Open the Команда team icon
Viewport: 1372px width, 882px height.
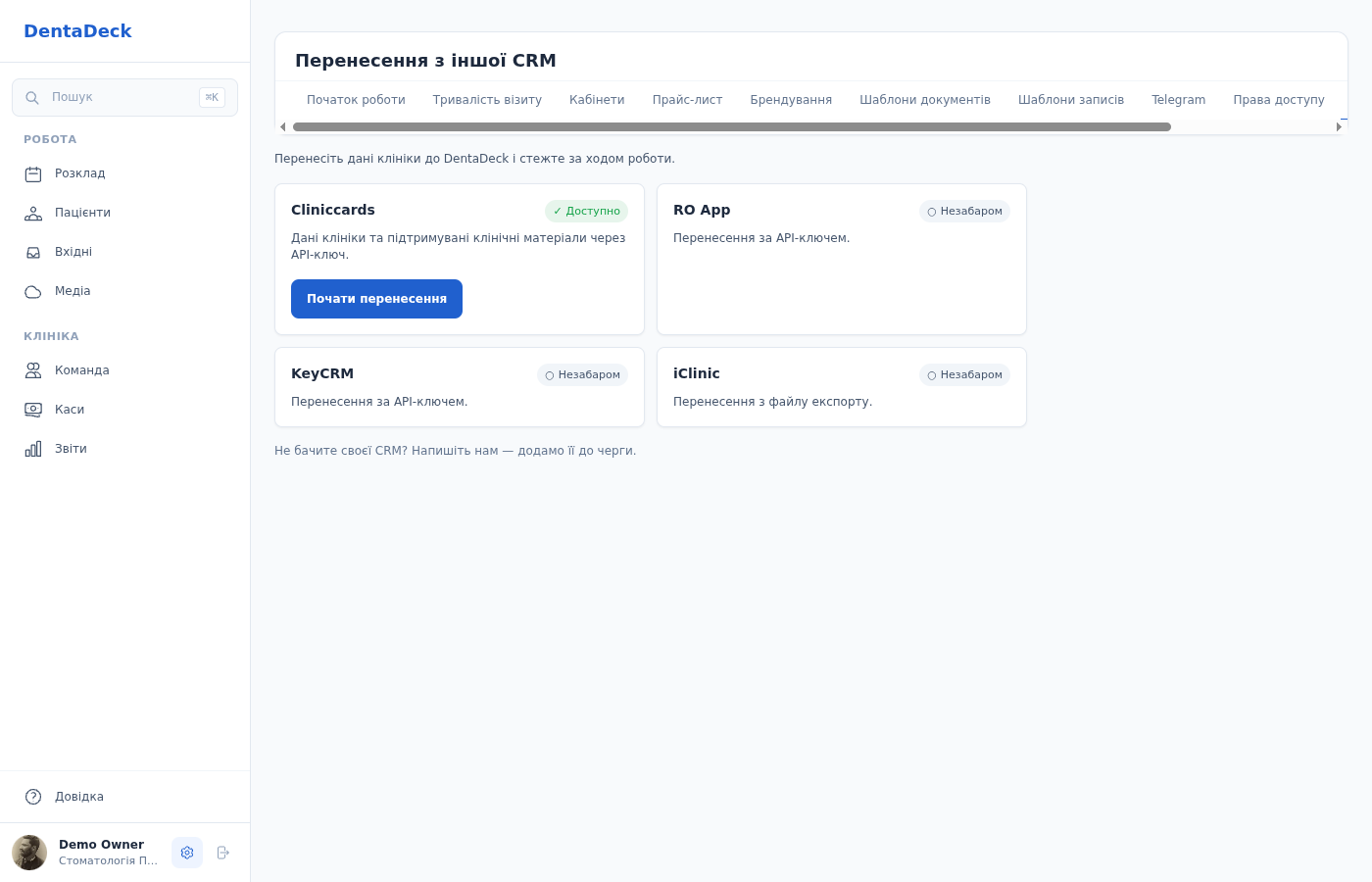pyautogui.click(x=33, y=370)
